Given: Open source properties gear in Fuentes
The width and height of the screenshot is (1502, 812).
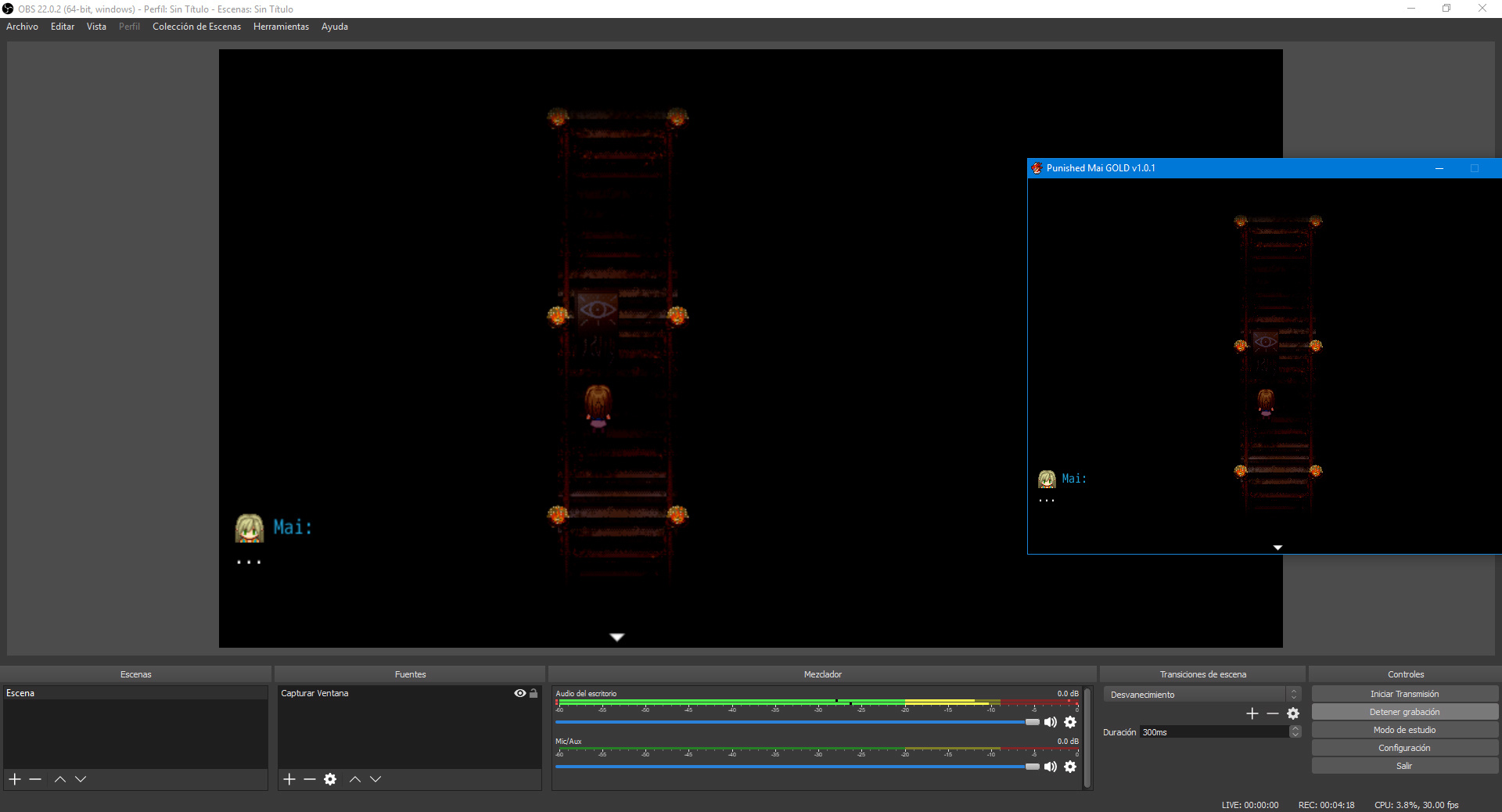Looking at the screenshot, I should point(330,779).
